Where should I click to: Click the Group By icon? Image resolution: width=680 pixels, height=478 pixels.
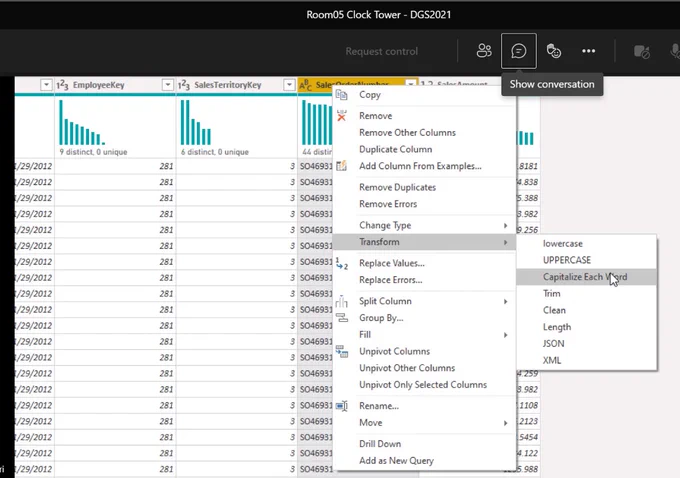point(342,318)
